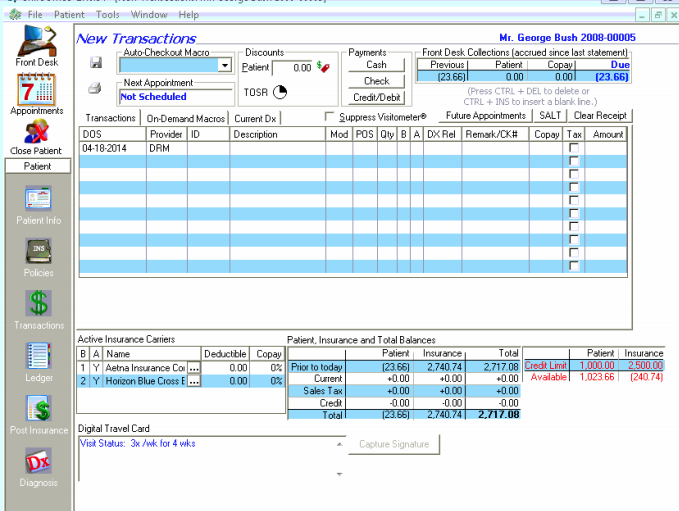Check Tax box on fifth transaction row
679x511 pixels.
pyautogui.click(x=574, y=200)
